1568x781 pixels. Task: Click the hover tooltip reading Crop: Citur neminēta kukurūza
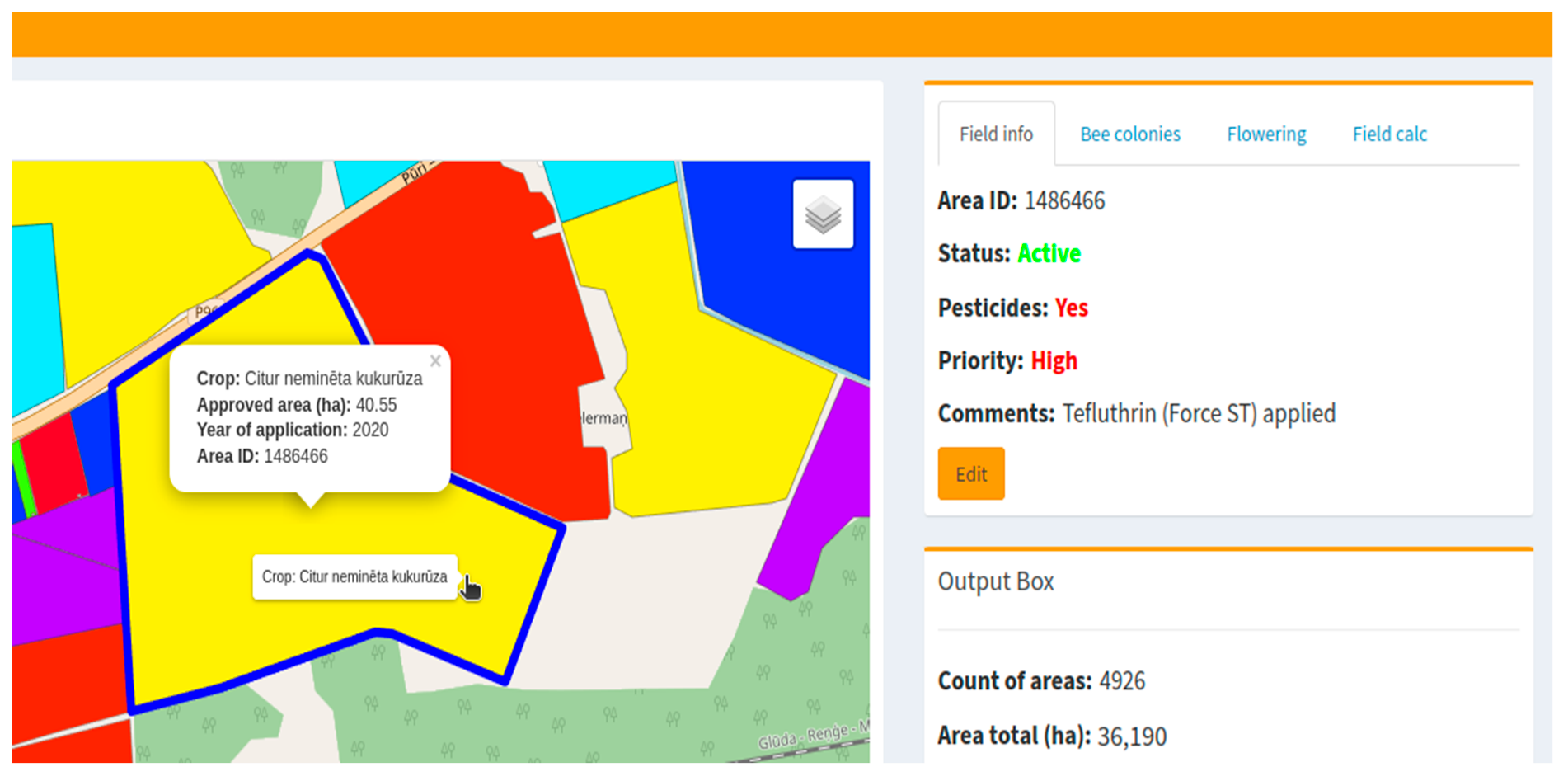354,577
